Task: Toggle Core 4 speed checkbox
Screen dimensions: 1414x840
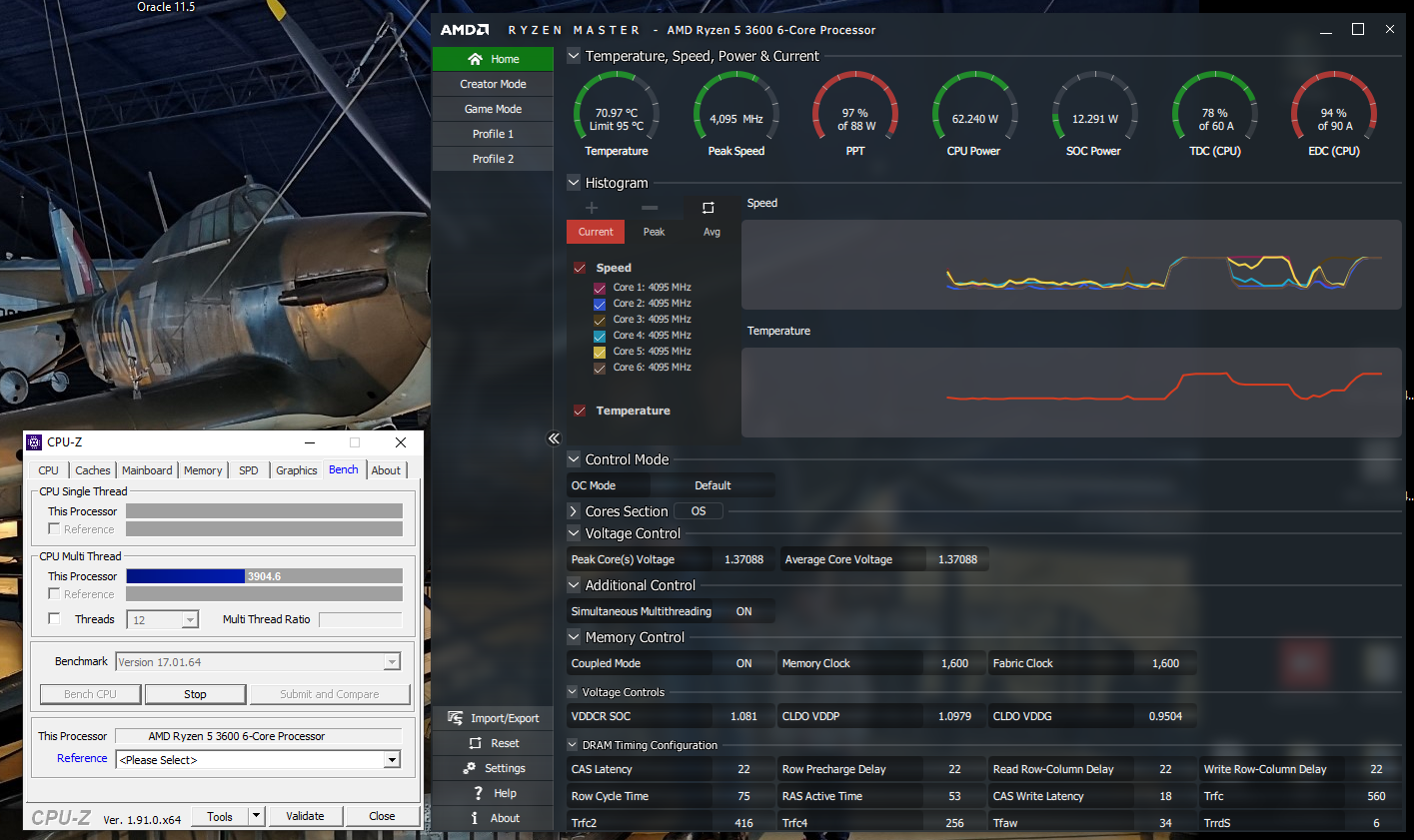Action: [x=600, y=336]
